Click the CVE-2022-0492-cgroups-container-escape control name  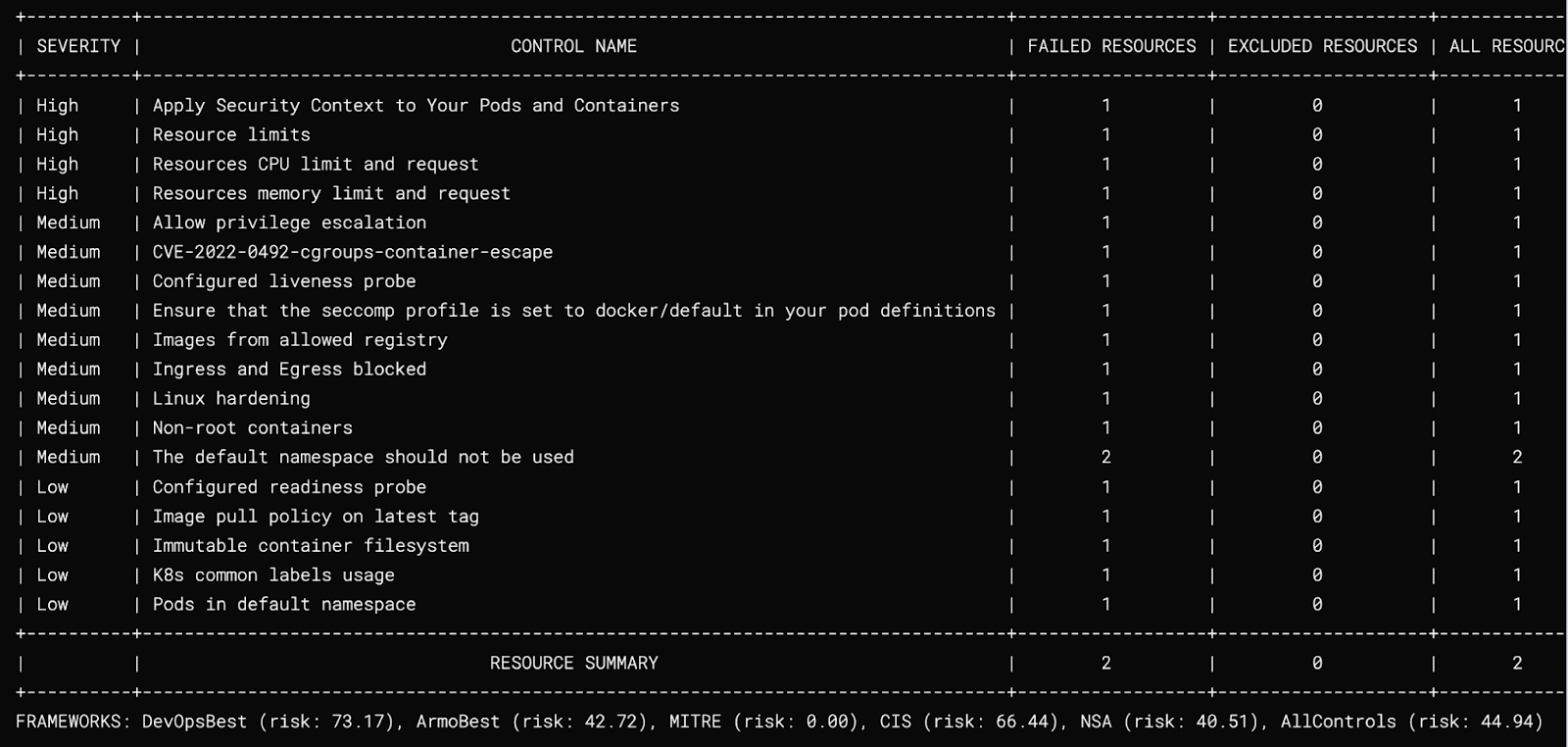pyautogui.click(x=353, y=252)
